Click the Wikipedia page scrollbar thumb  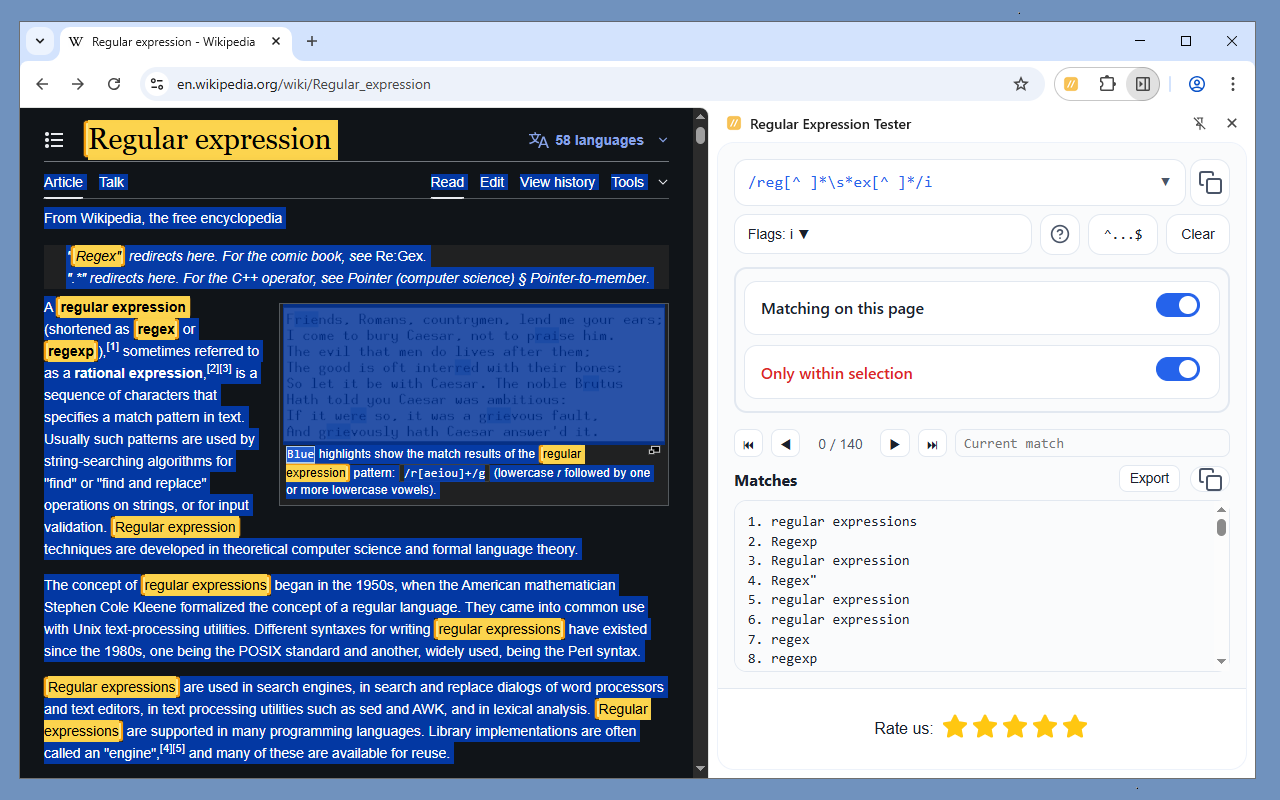click(701, 134)
